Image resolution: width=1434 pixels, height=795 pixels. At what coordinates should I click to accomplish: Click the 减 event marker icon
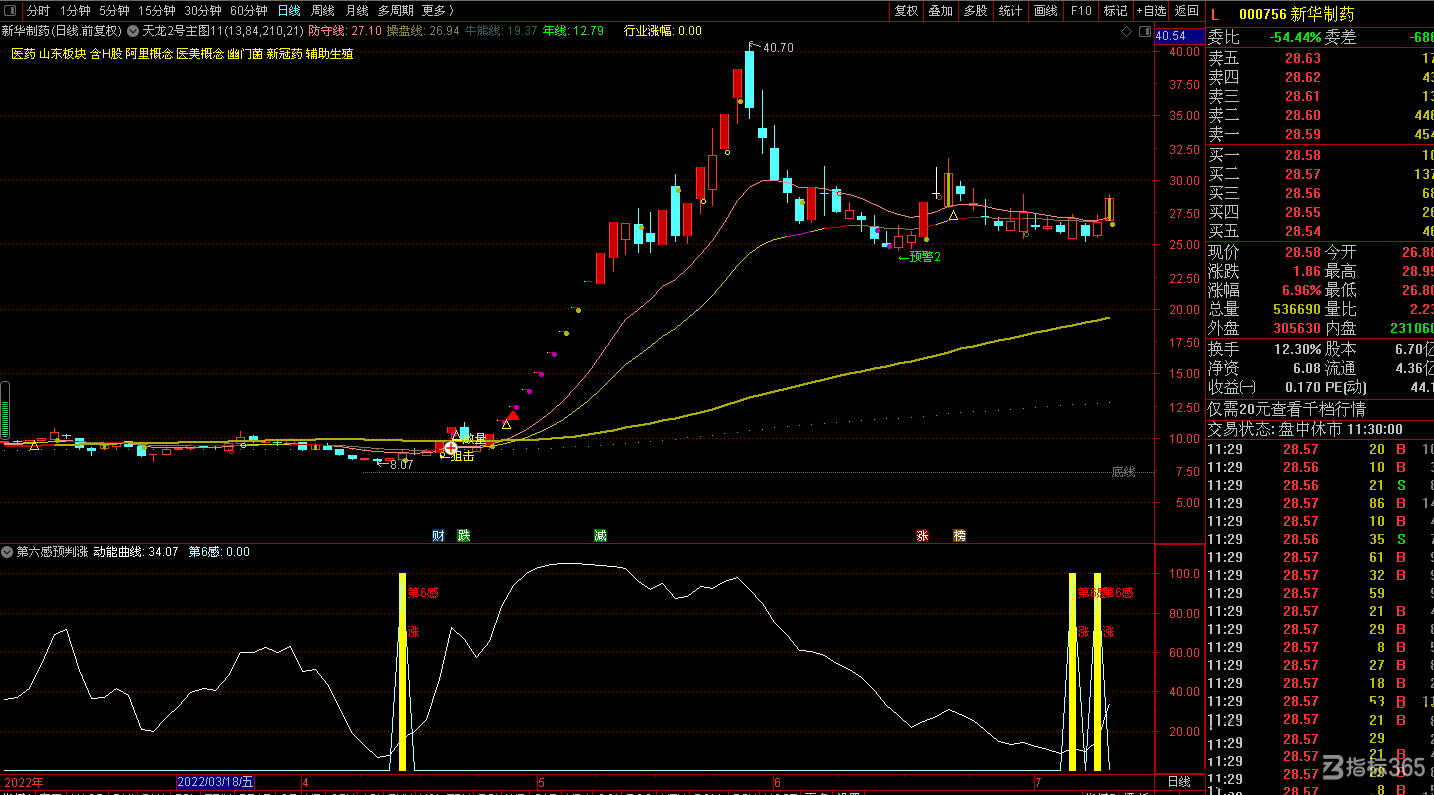coord(600,536)
